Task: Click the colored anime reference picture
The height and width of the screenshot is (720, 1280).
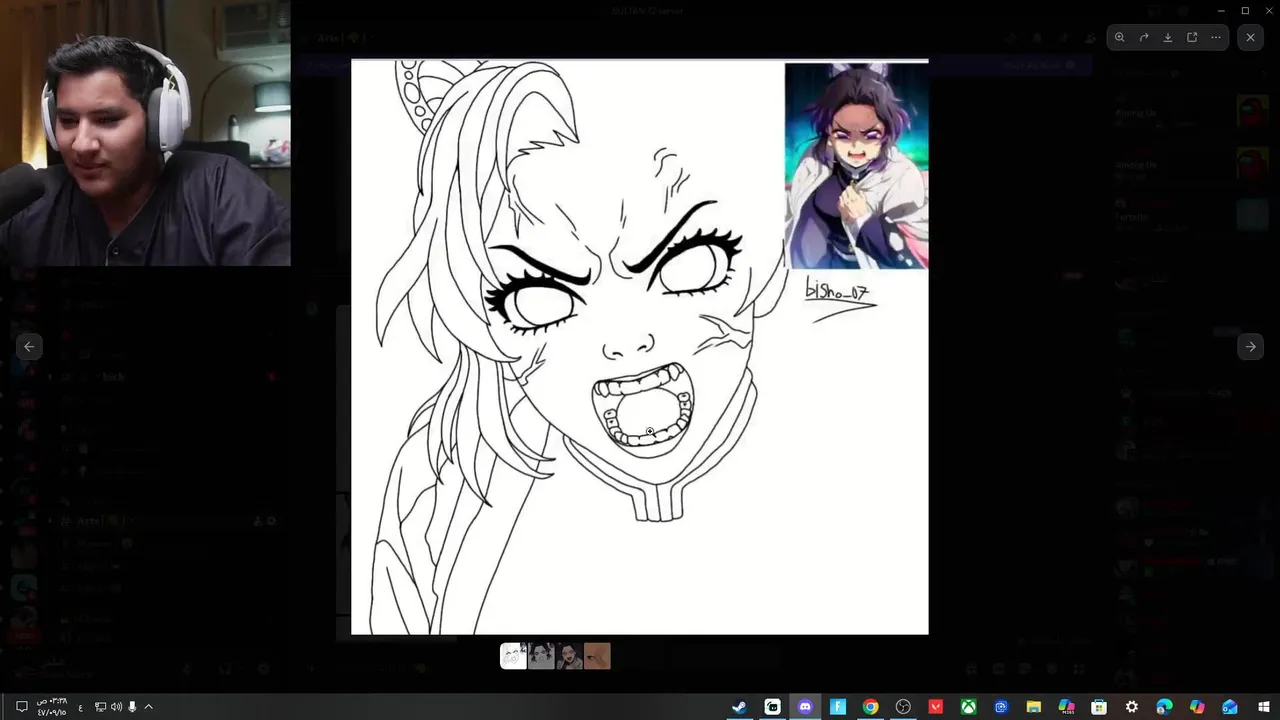Action: [856, 166]
